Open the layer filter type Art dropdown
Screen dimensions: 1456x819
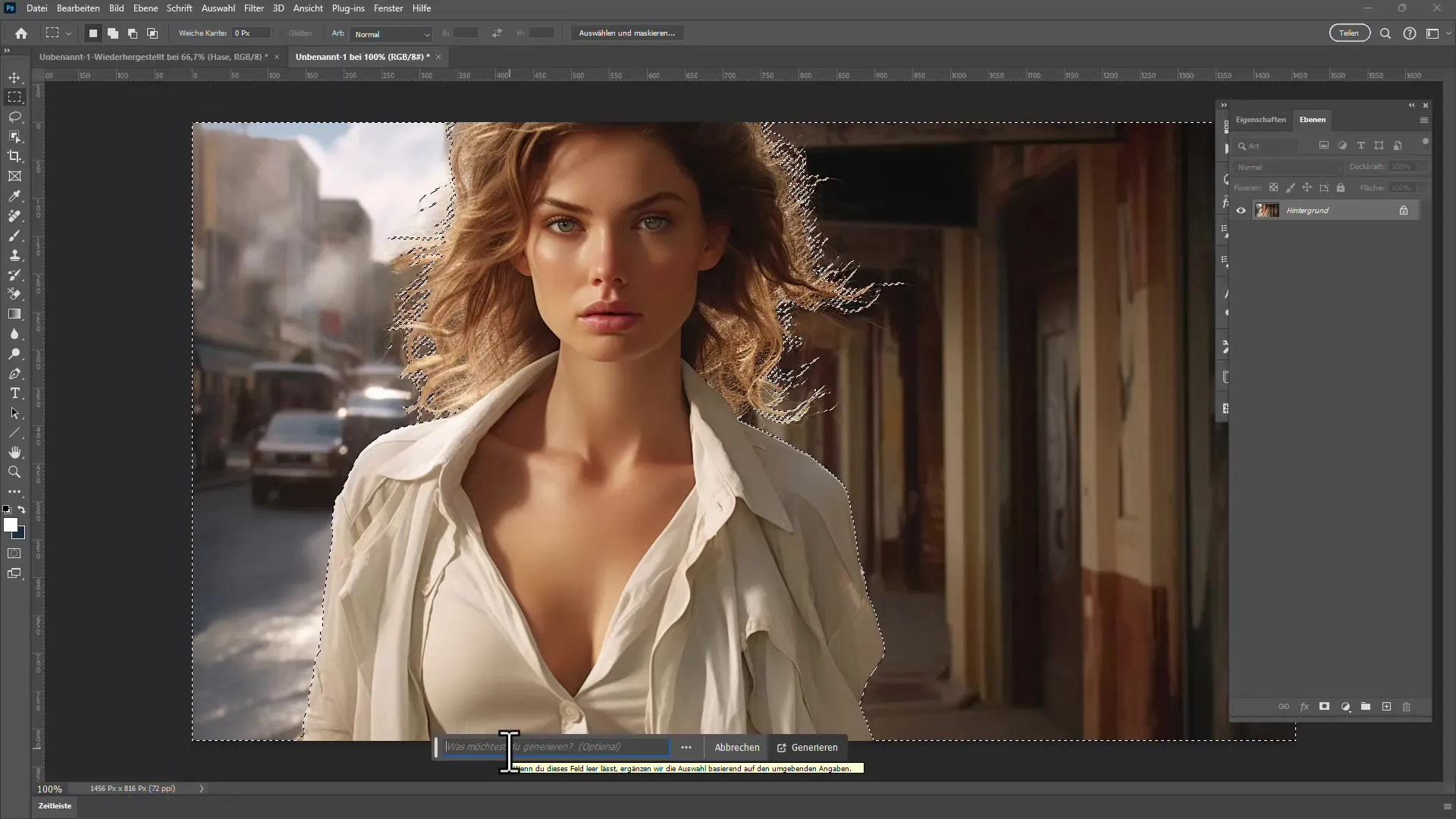click(1267, 146)
